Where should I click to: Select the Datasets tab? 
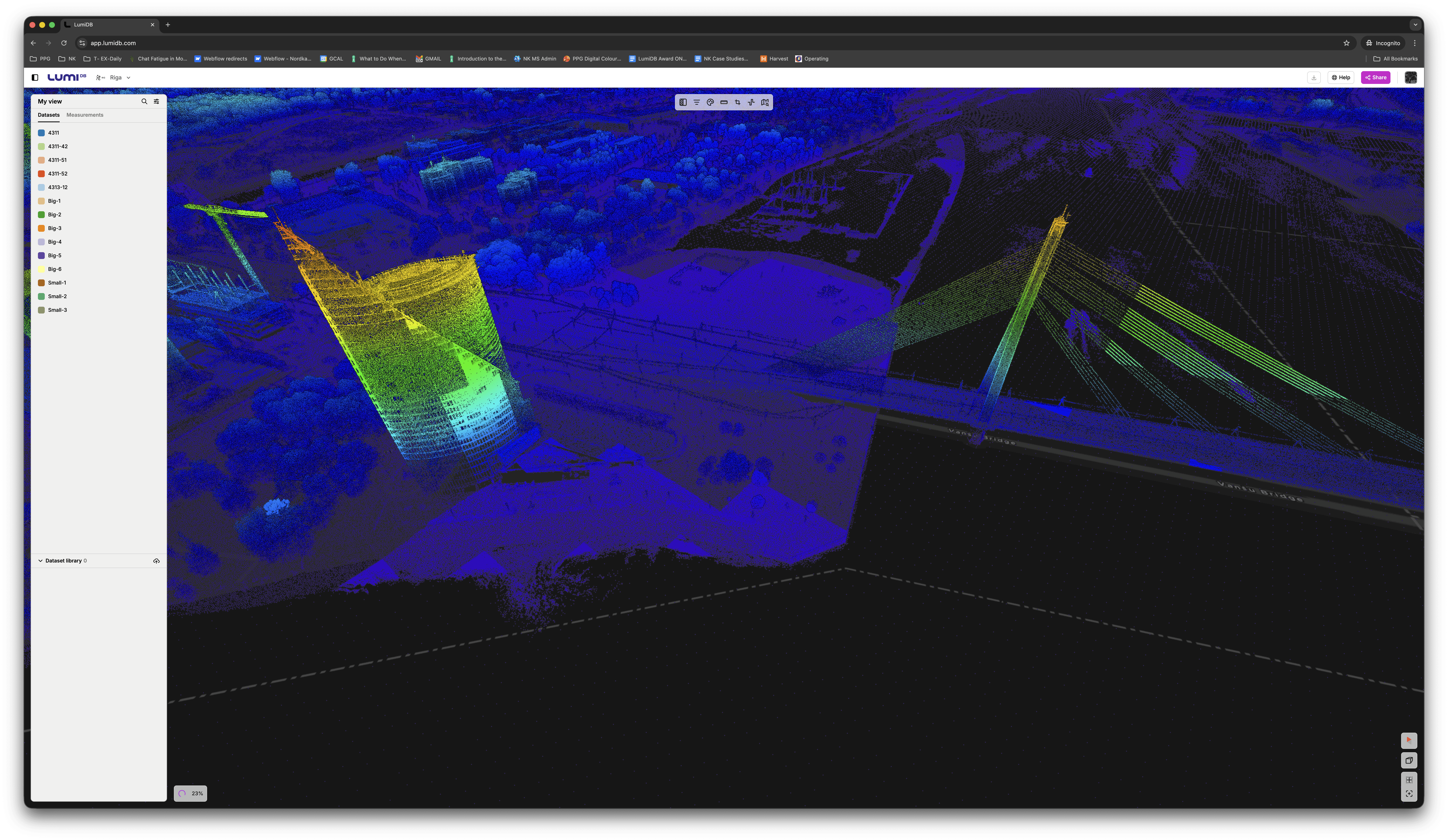[x=49, y=115]
